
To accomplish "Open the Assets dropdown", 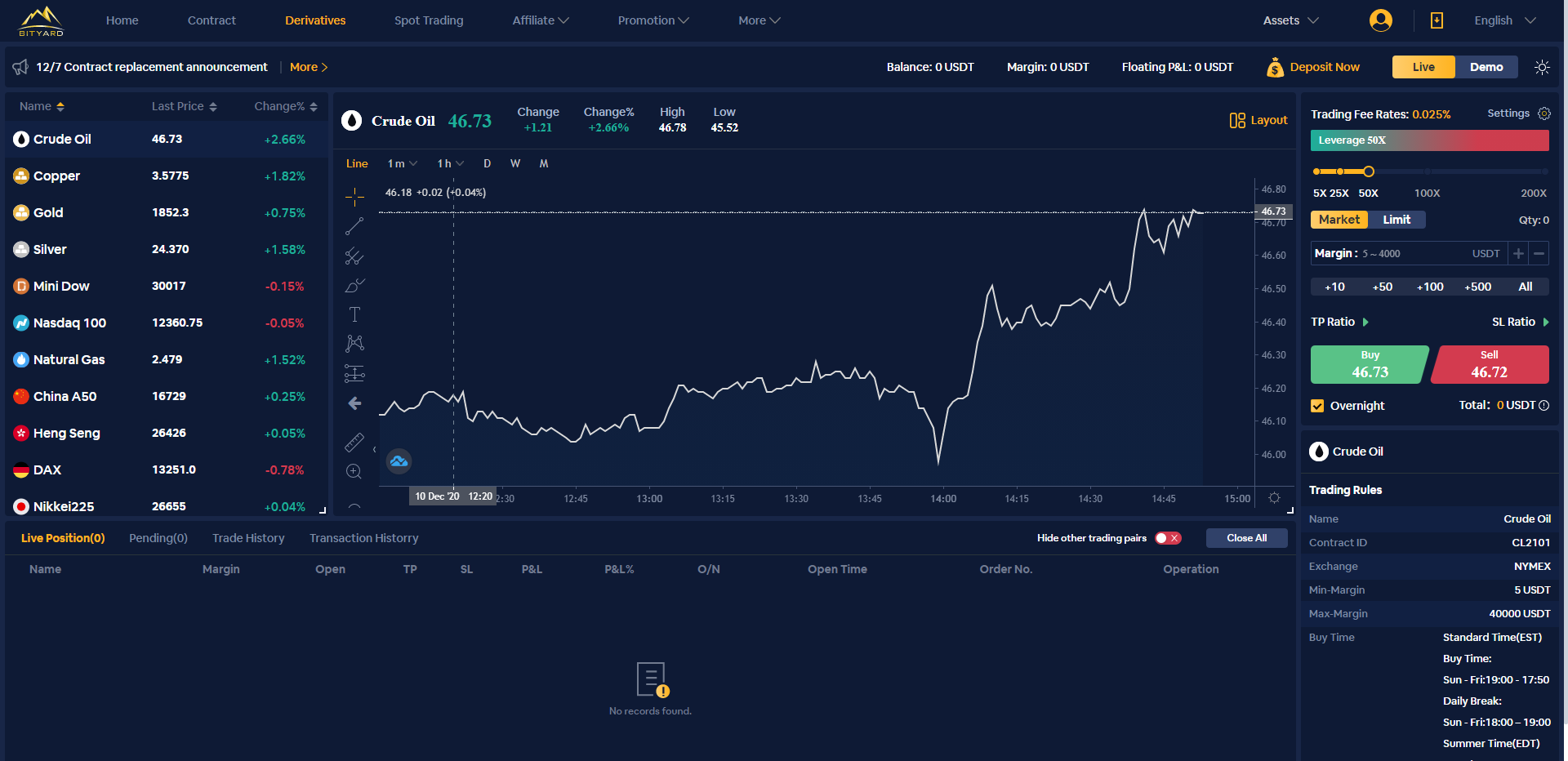I will [x=1291, y=20].
